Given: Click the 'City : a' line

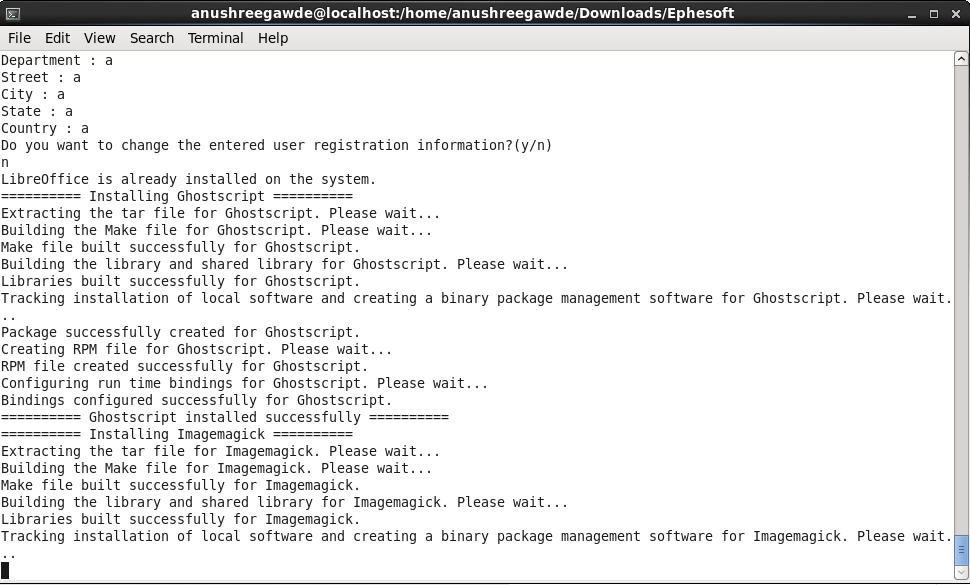Looking at the screenshot, I should [33, 95].
